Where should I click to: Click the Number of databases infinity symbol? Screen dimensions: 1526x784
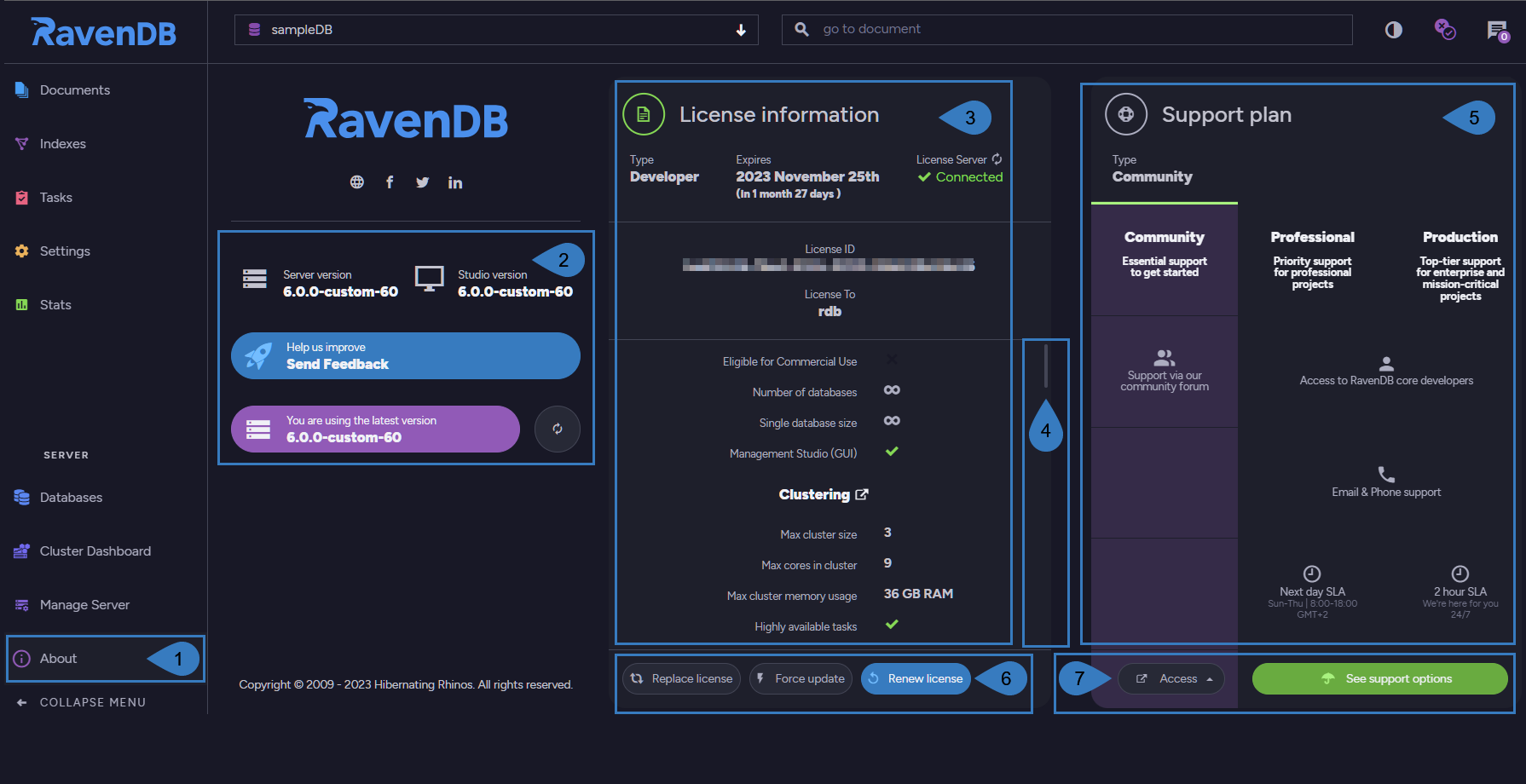coord(892,390)
